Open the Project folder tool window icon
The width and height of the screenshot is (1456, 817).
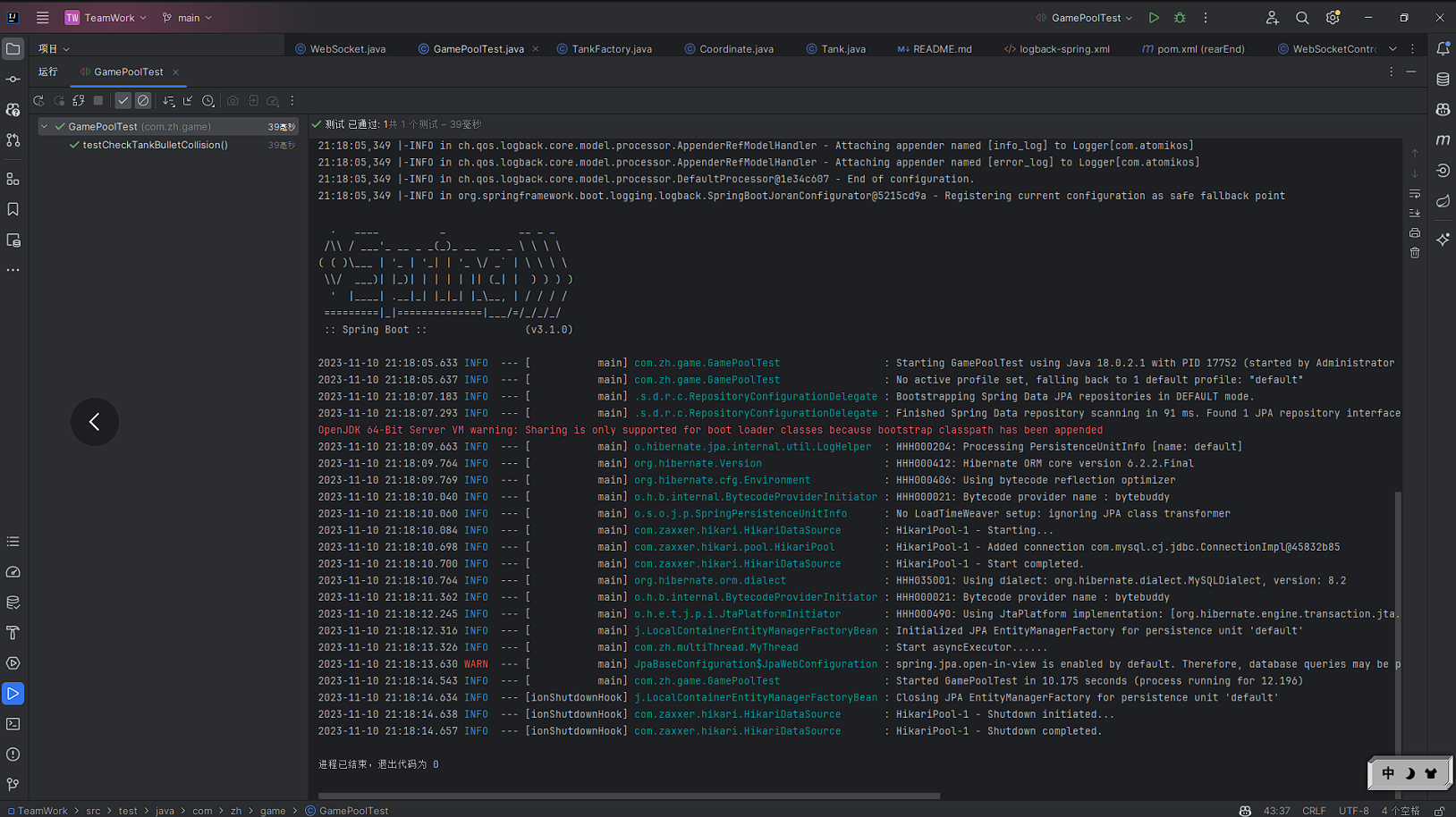click(13, 49)
